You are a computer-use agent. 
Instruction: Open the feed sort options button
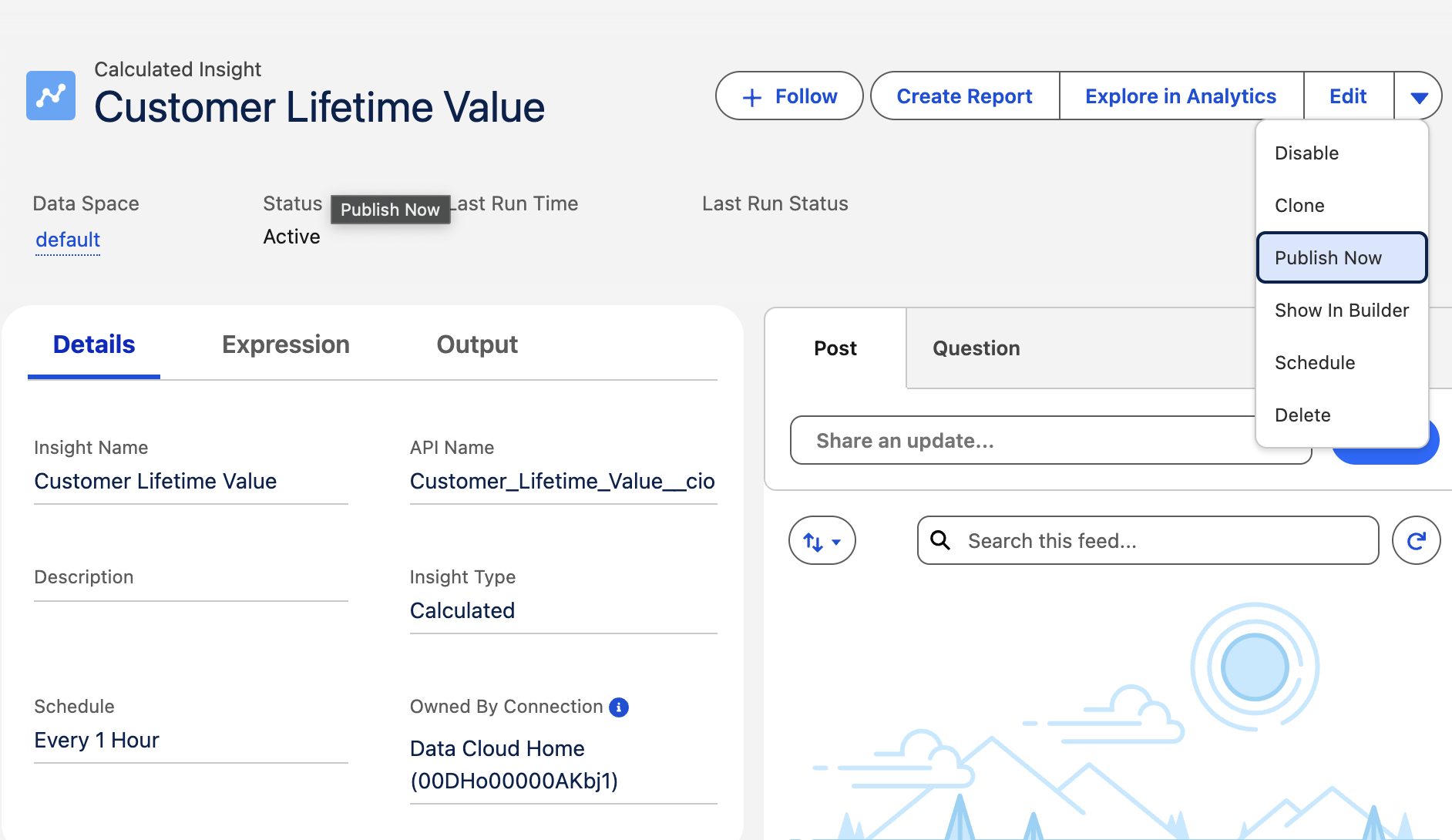coord(822,541)
